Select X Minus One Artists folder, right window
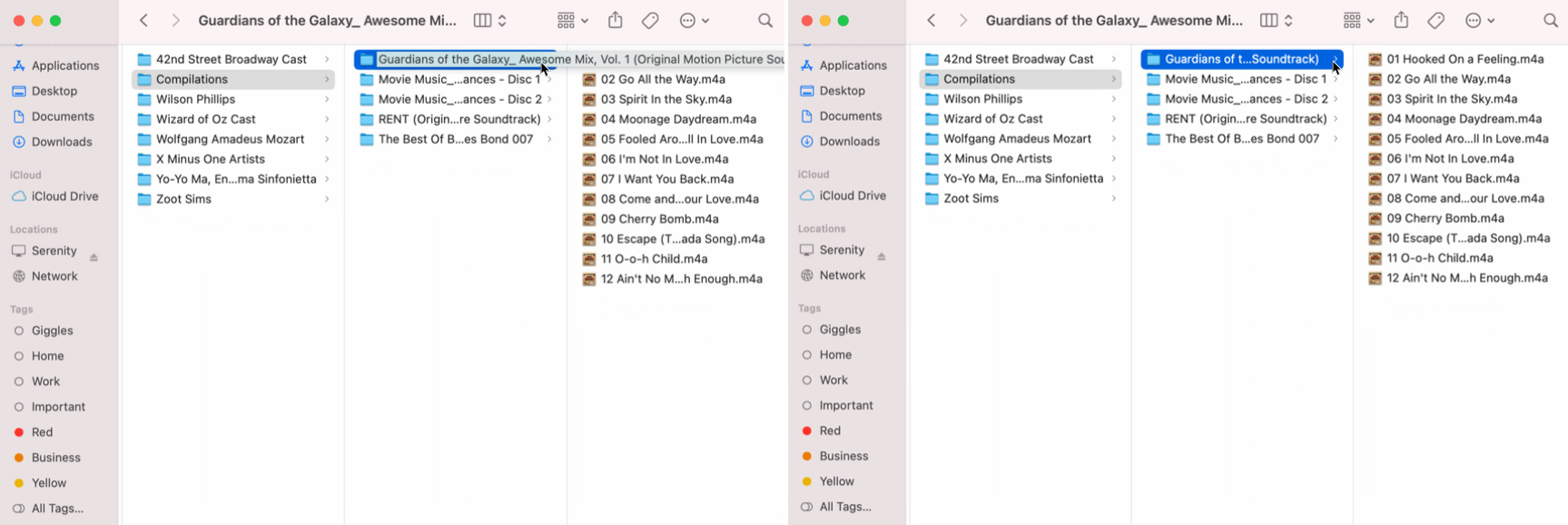1568x525 pixels. click(x=1021, y=158)
